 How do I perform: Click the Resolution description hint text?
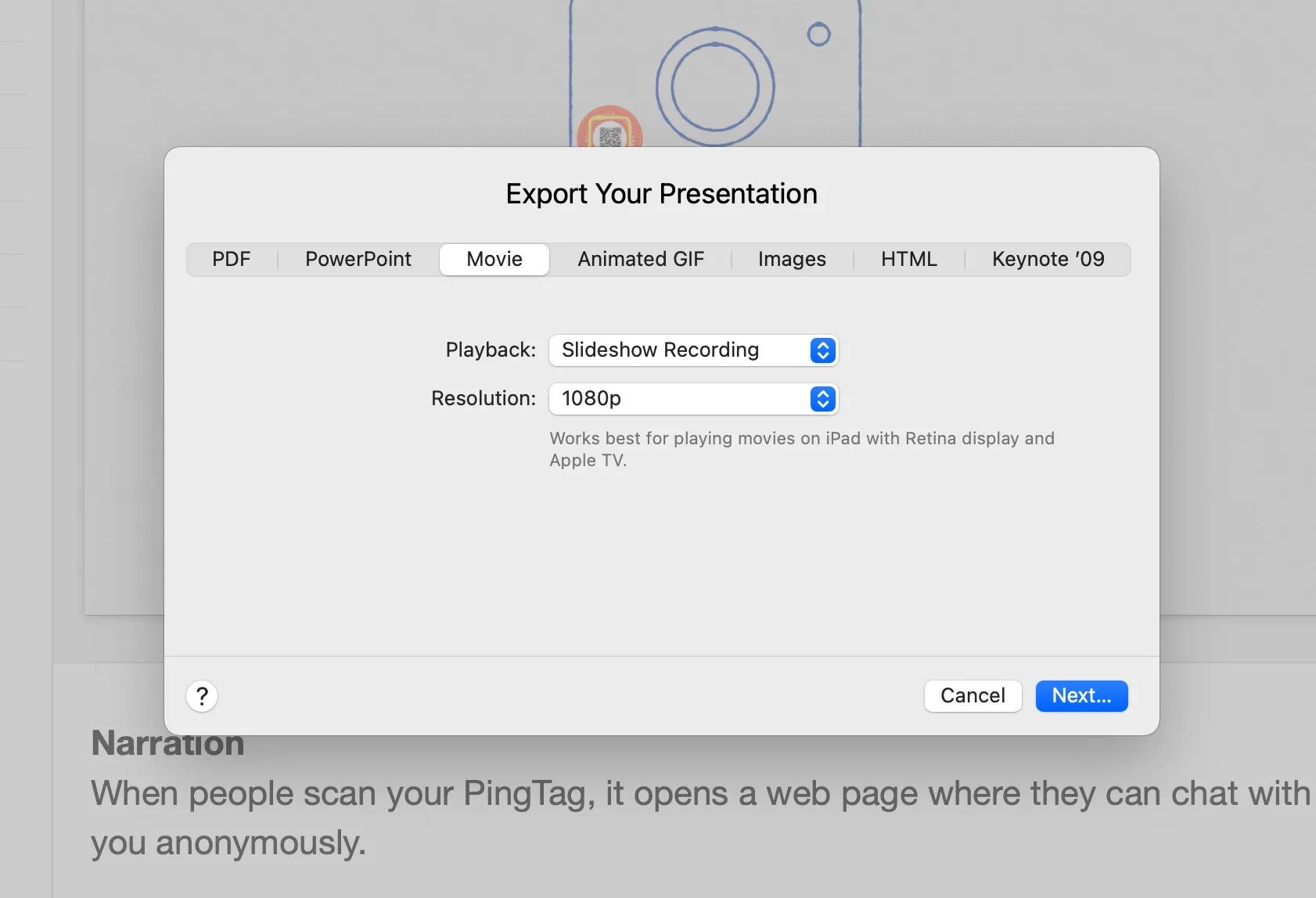point(802,449)
